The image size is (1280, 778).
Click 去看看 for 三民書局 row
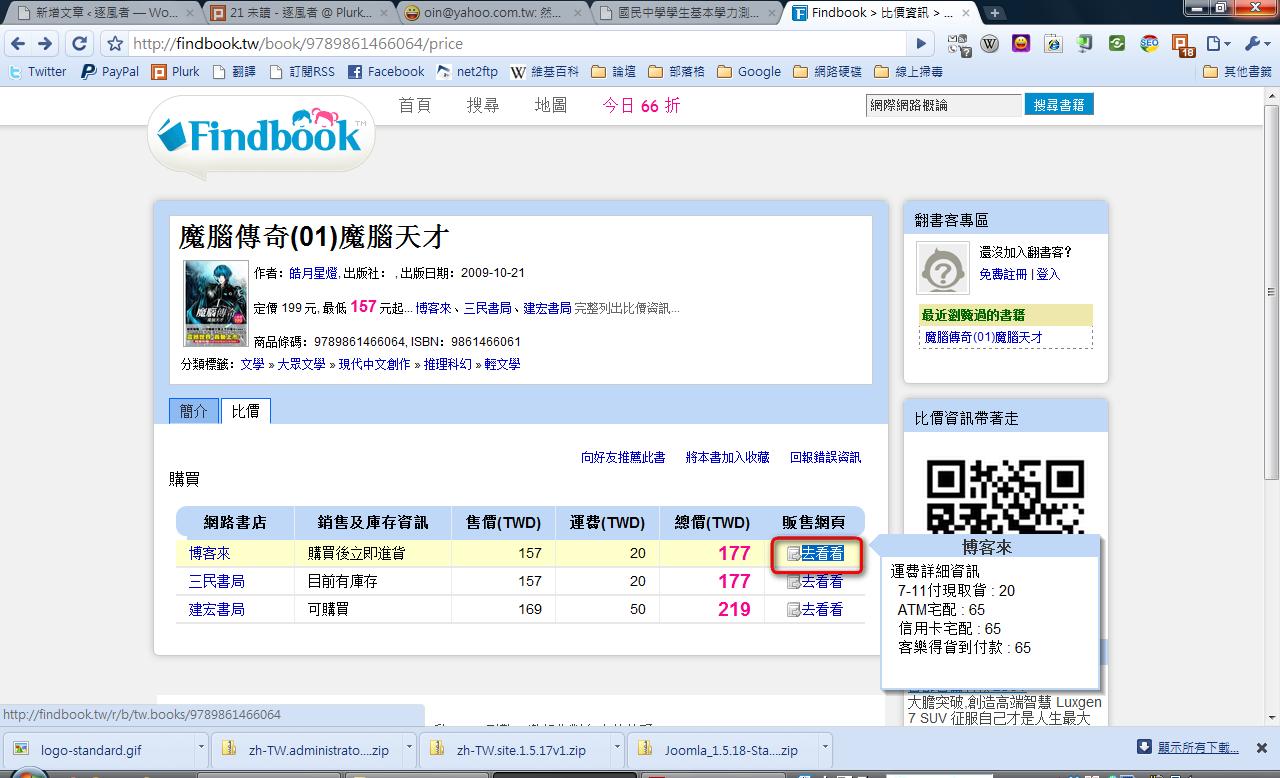pyautogui.click(x=815, y=581)
